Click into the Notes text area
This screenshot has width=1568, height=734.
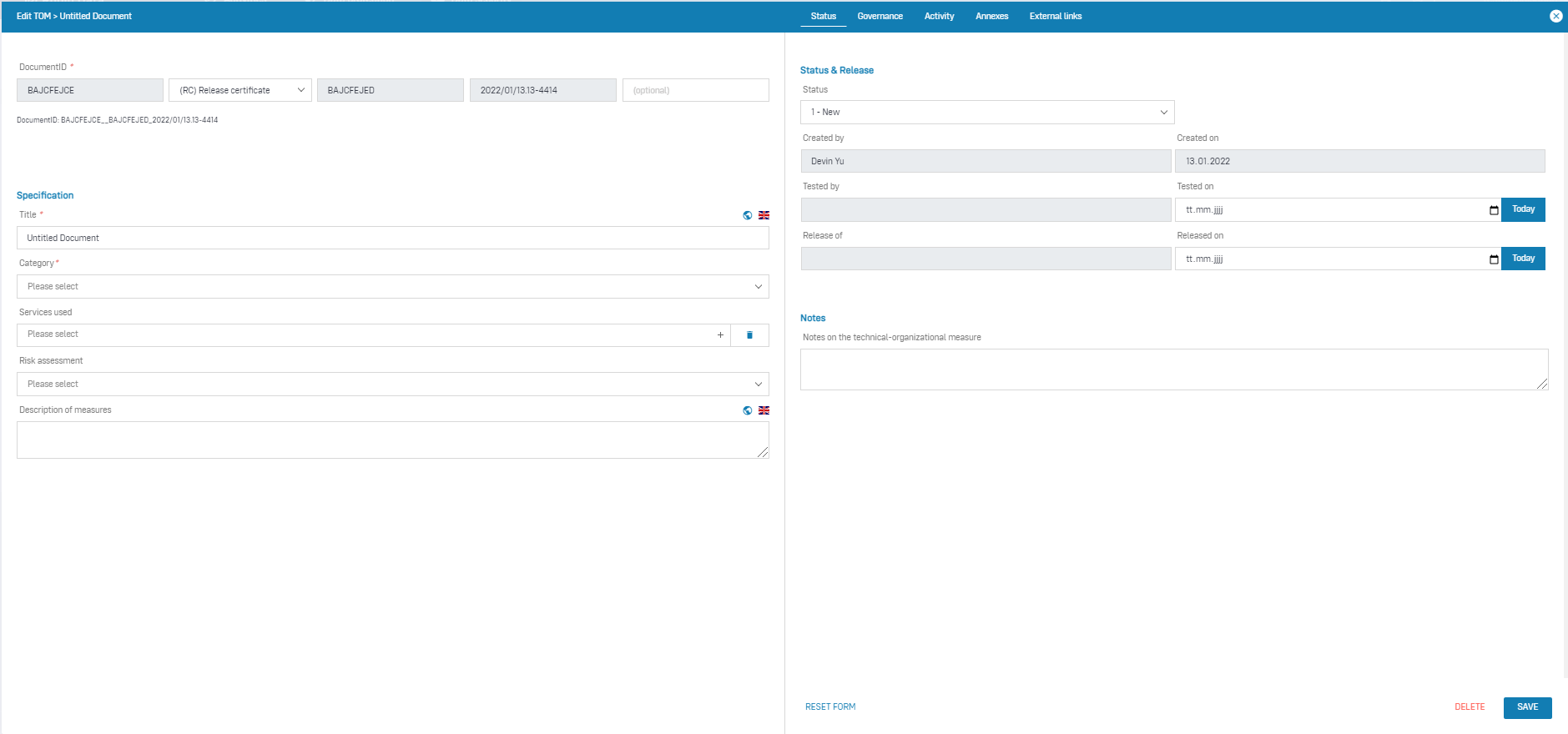(1172, 370)
